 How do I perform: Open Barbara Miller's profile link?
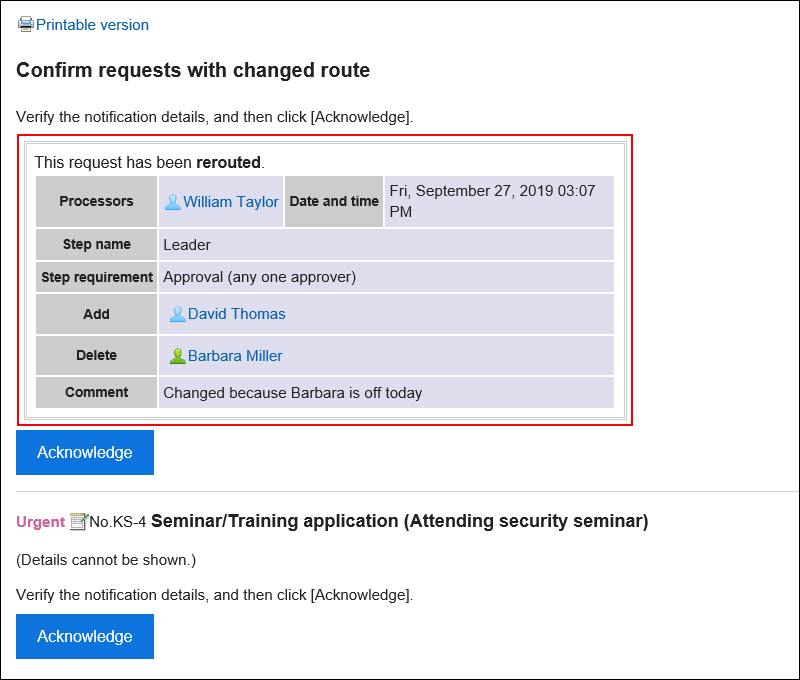[x=235, y=356]
